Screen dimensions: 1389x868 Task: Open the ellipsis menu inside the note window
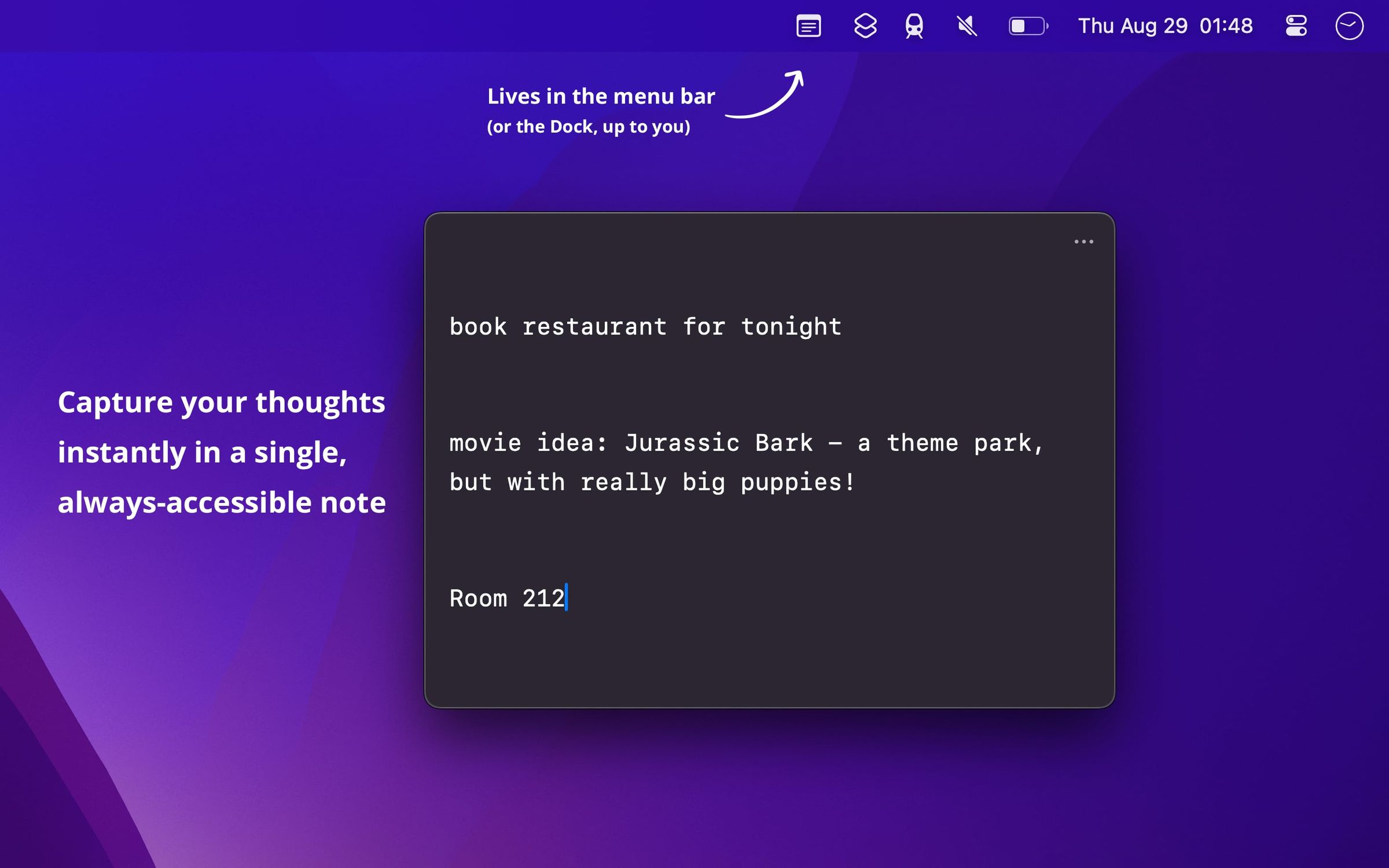(x=1083, y=241)
